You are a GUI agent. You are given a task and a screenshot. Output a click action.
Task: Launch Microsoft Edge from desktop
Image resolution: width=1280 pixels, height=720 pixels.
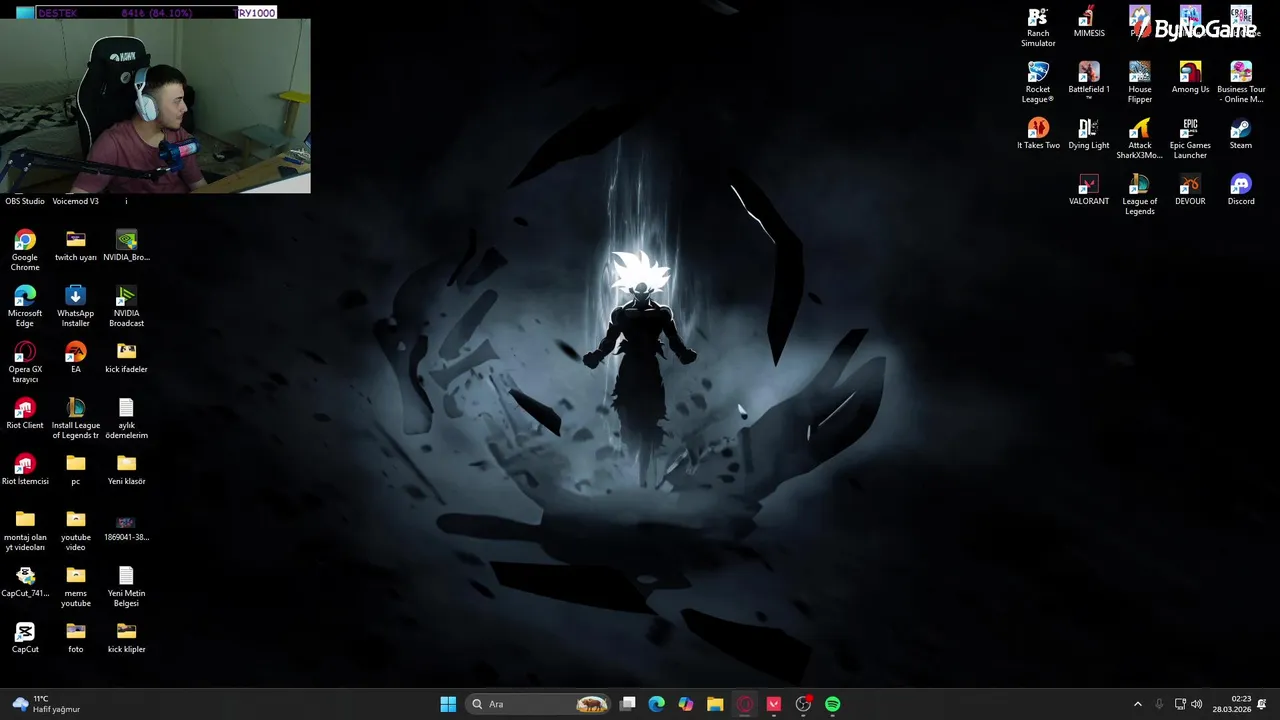point(25,305)
